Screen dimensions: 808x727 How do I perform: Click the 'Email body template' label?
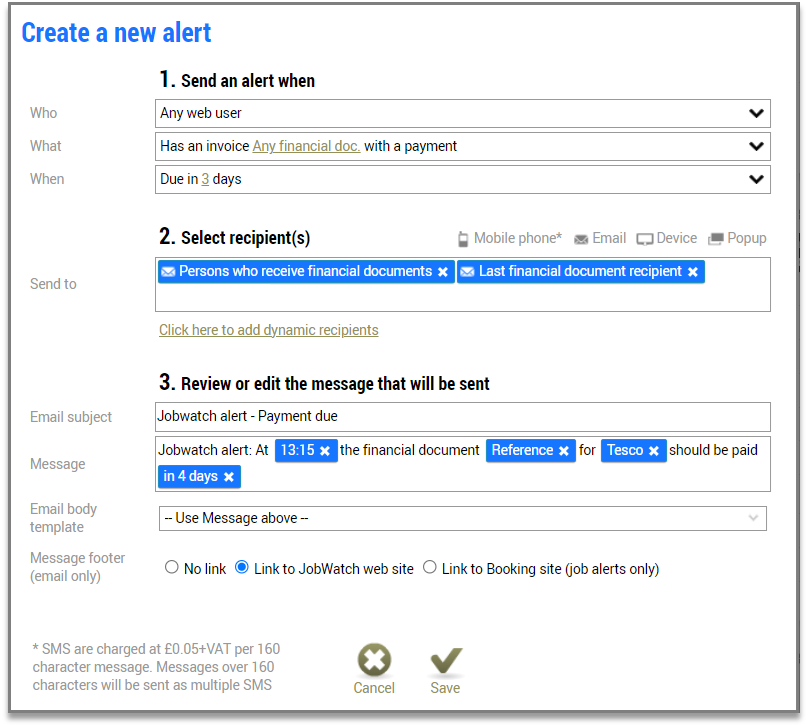point(63,518)
